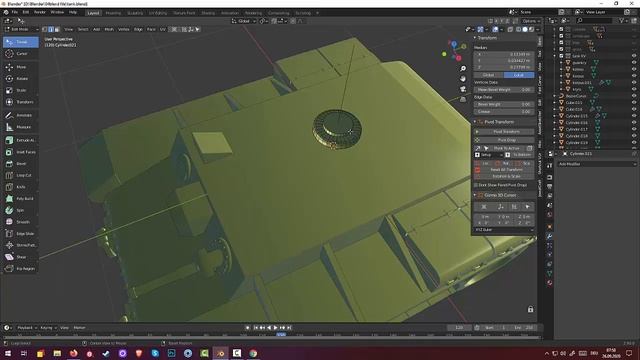The image size is (640, 360).
Task: Select the Edge Slide tool
Action: click(20, 234)
